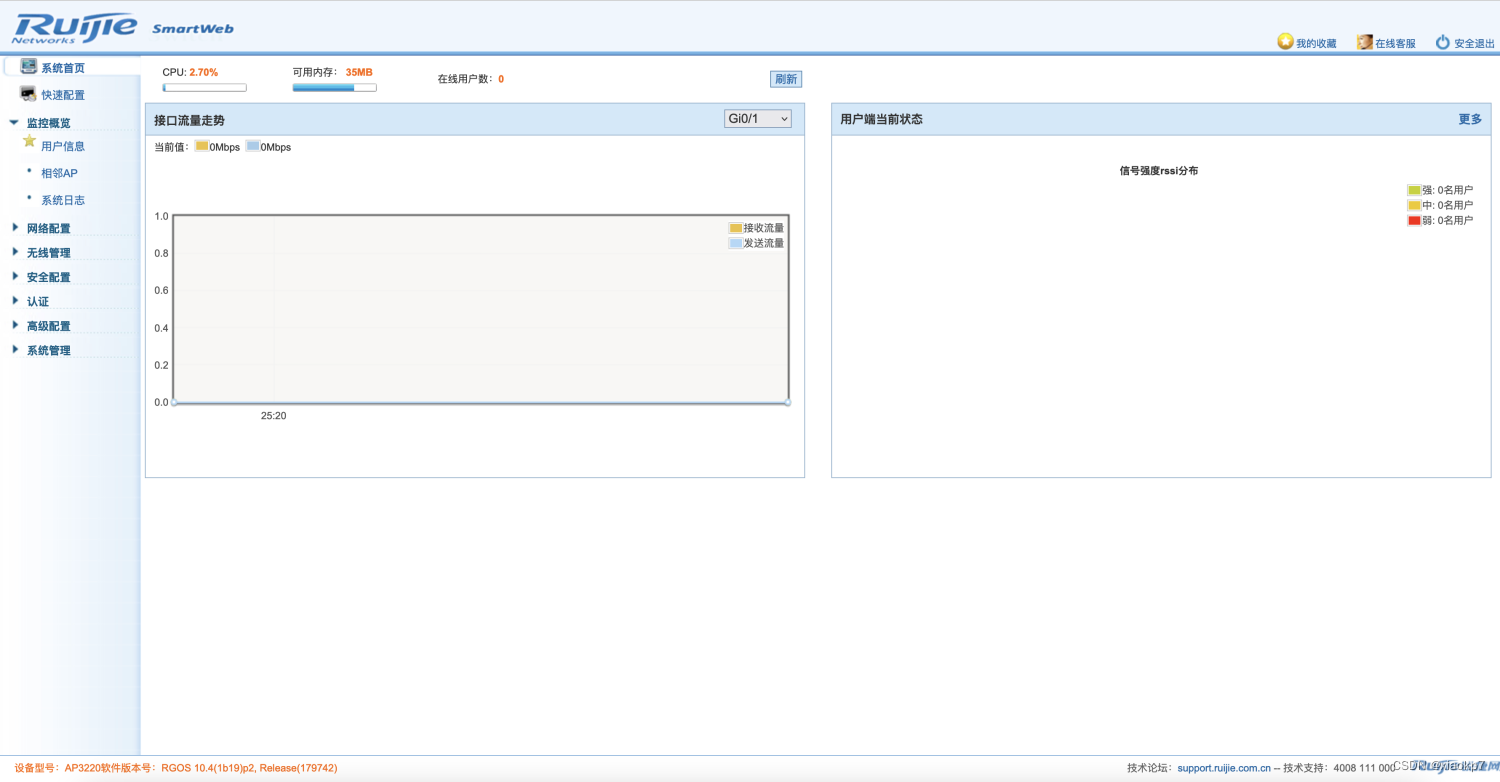Screen dimensions: 1500x782
Task: Open 我的收藏 link in header
Action: 1316,44
